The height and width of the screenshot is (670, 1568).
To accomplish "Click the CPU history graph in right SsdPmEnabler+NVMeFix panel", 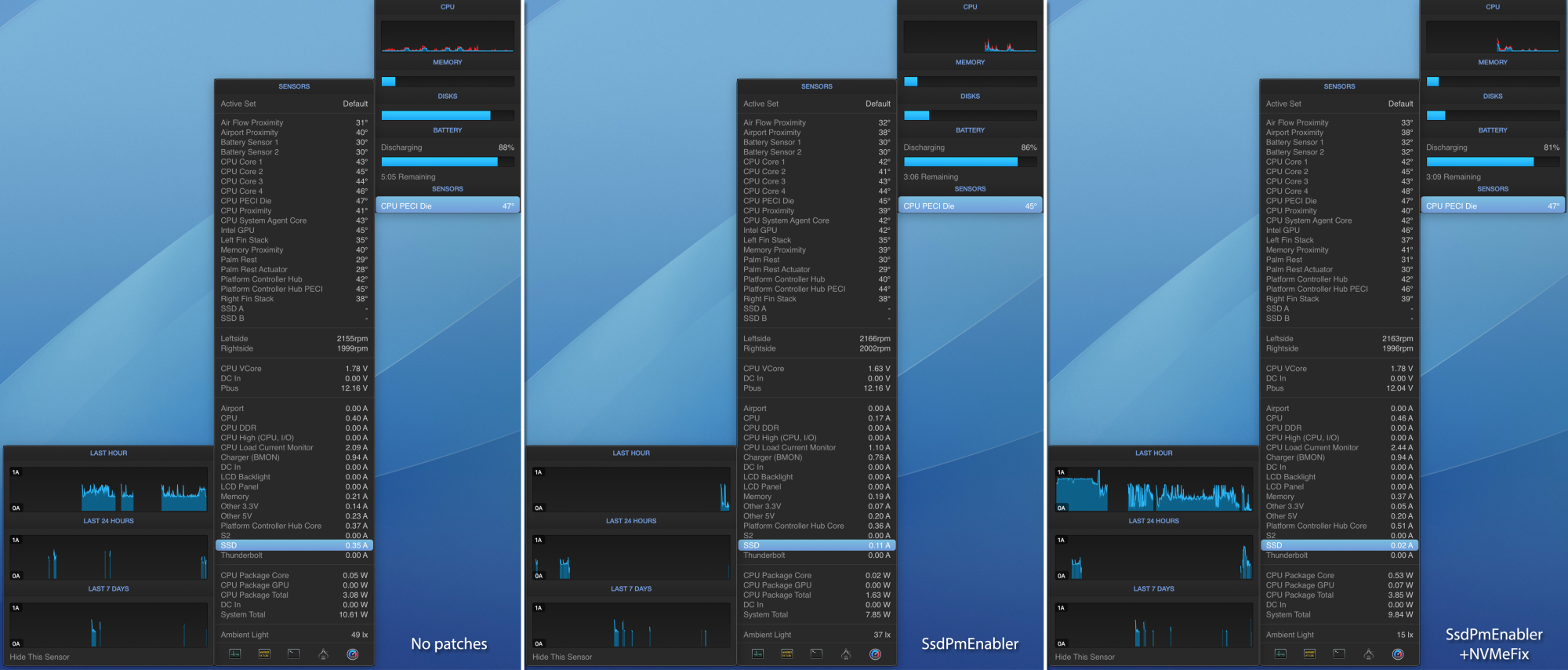I will [x=1493, y=36].
